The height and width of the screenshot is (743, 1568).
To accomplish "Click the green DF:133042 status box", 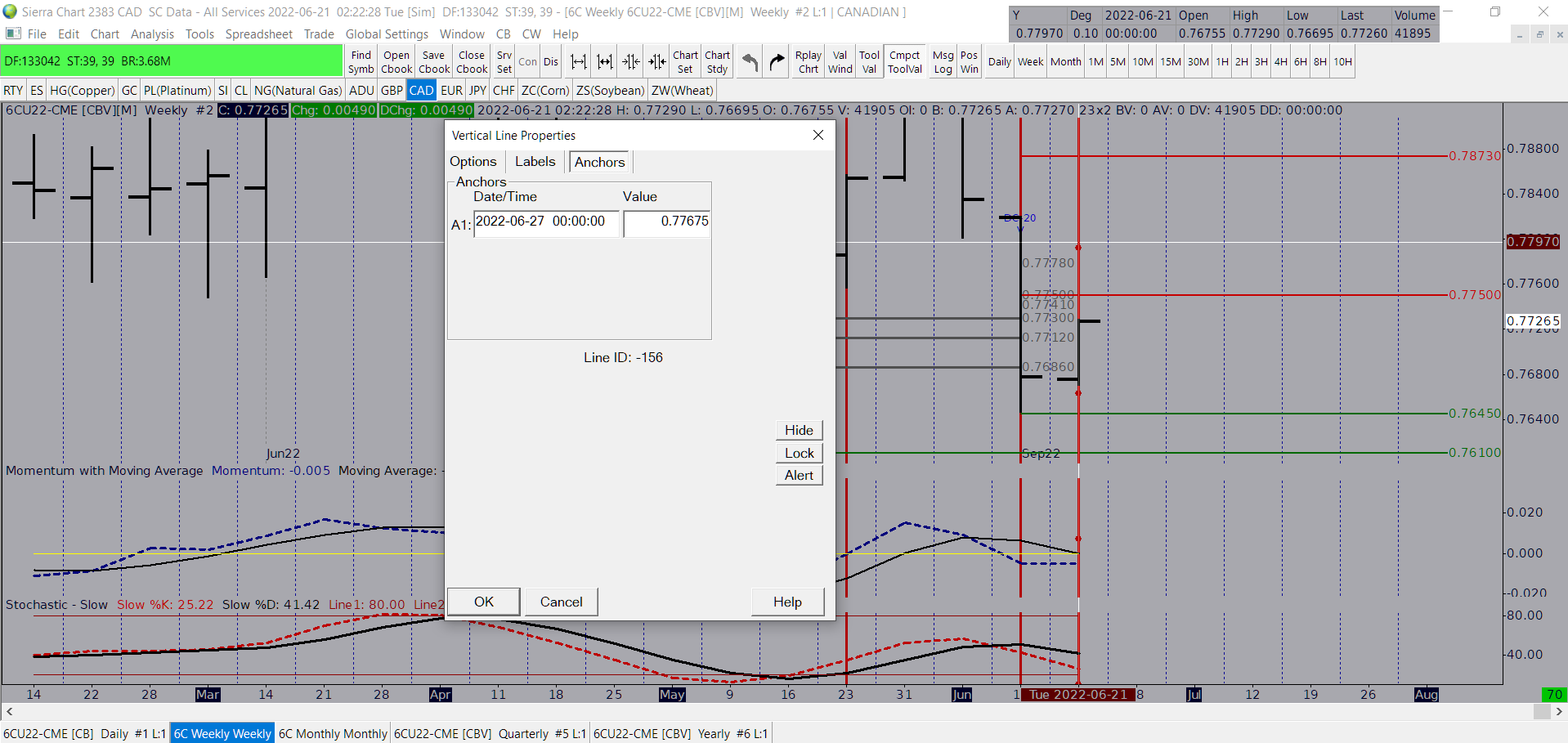I will [x=172, y=61].
